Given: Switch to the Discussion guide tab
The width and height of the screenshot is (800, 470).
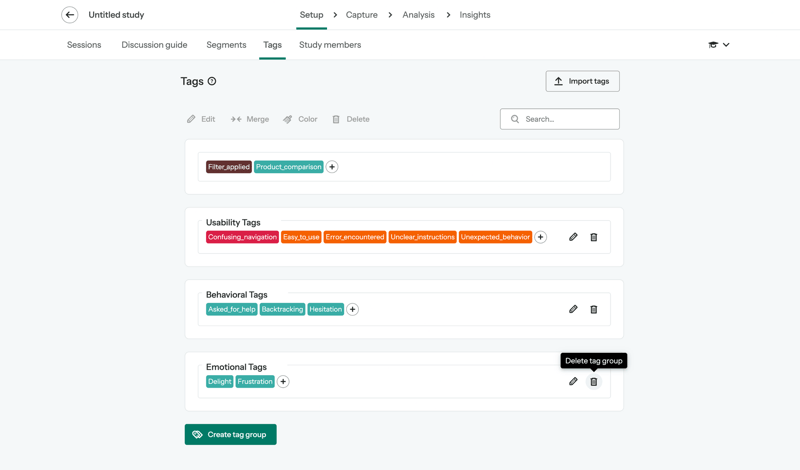Looking at the screenshot, I should click(154, 45).
